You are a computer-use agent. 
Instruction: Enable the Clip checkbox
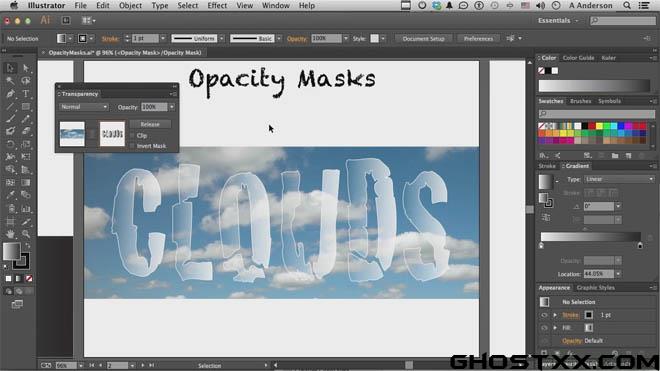[x=133, y=136]
